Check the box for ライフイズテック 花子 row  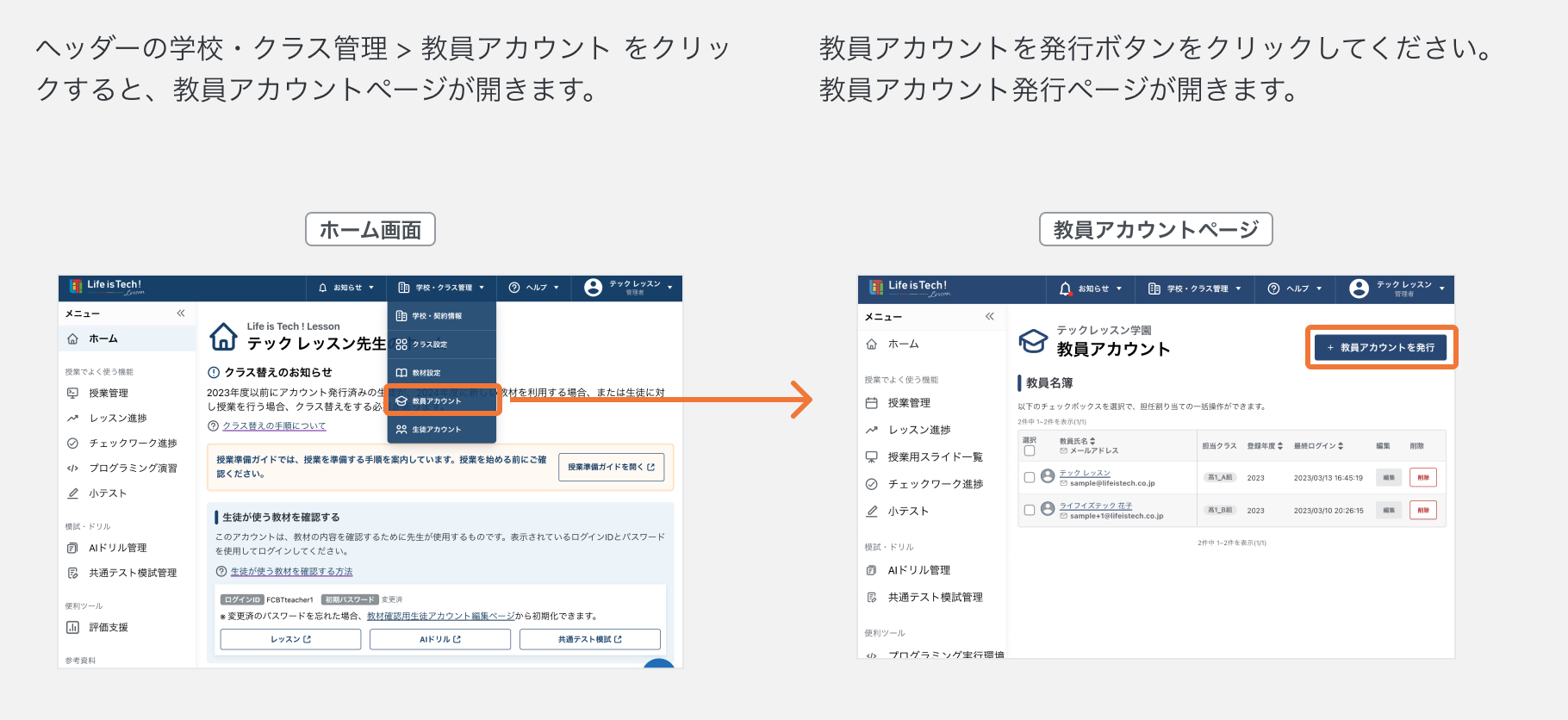(1029, 510)
